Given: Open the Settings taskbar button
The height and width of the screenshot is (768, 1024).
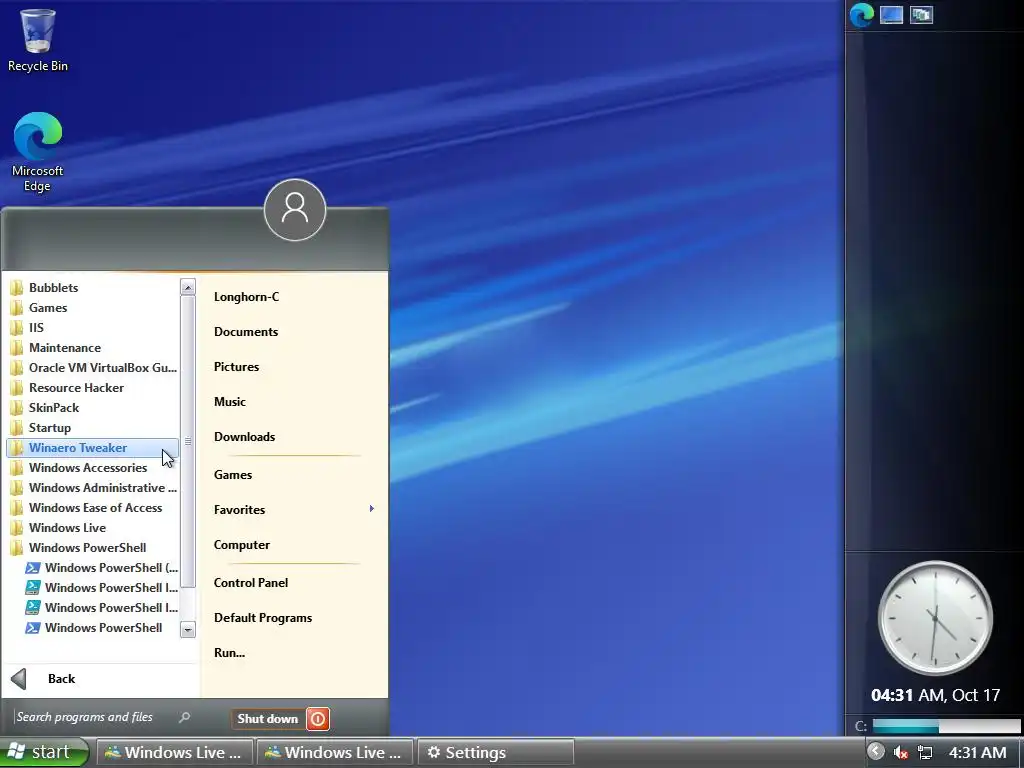Looking at the screenshot, I should click(495, 752).
